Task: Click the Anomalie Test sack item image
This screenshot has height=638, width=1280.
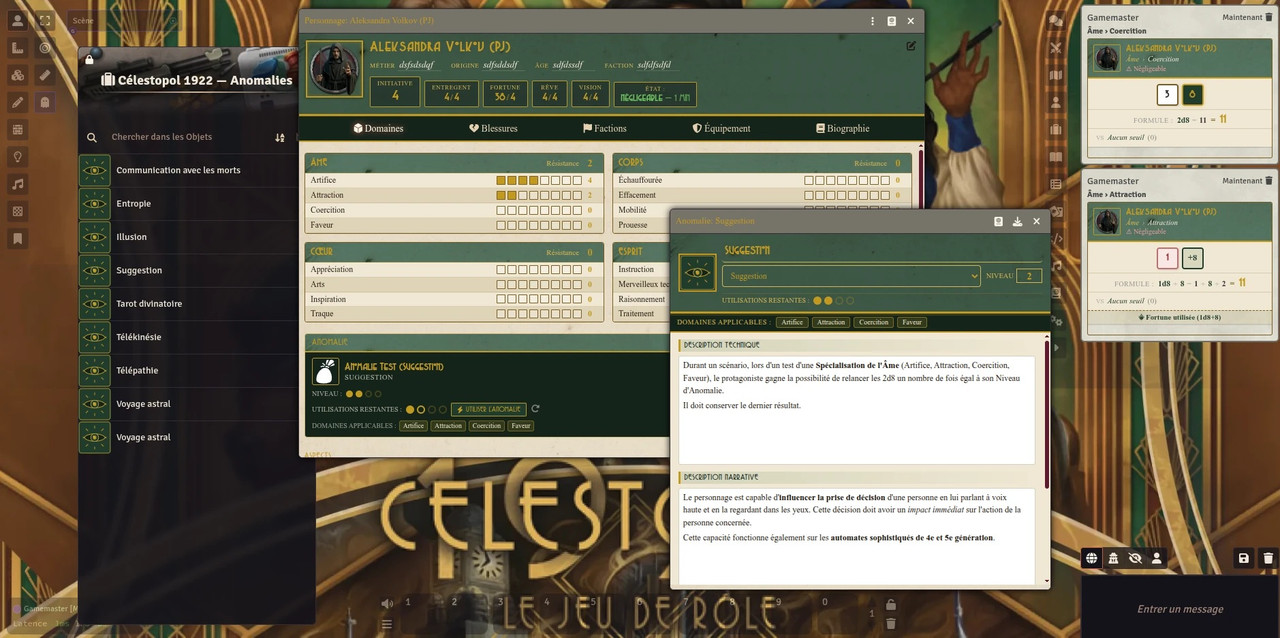Action: point(325,372)
